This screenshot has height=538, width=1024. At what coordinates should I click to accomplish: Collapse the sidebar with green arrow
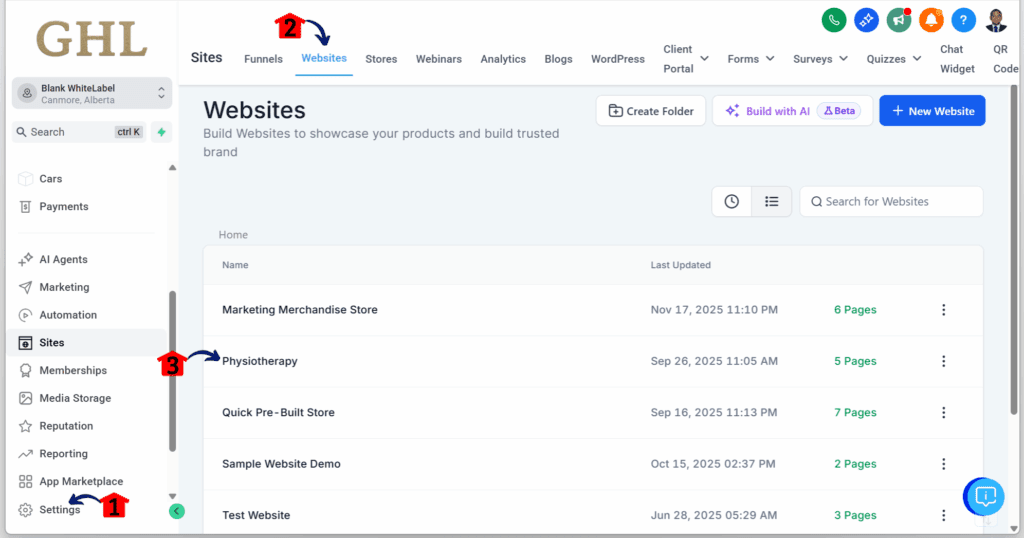(177, 511)
